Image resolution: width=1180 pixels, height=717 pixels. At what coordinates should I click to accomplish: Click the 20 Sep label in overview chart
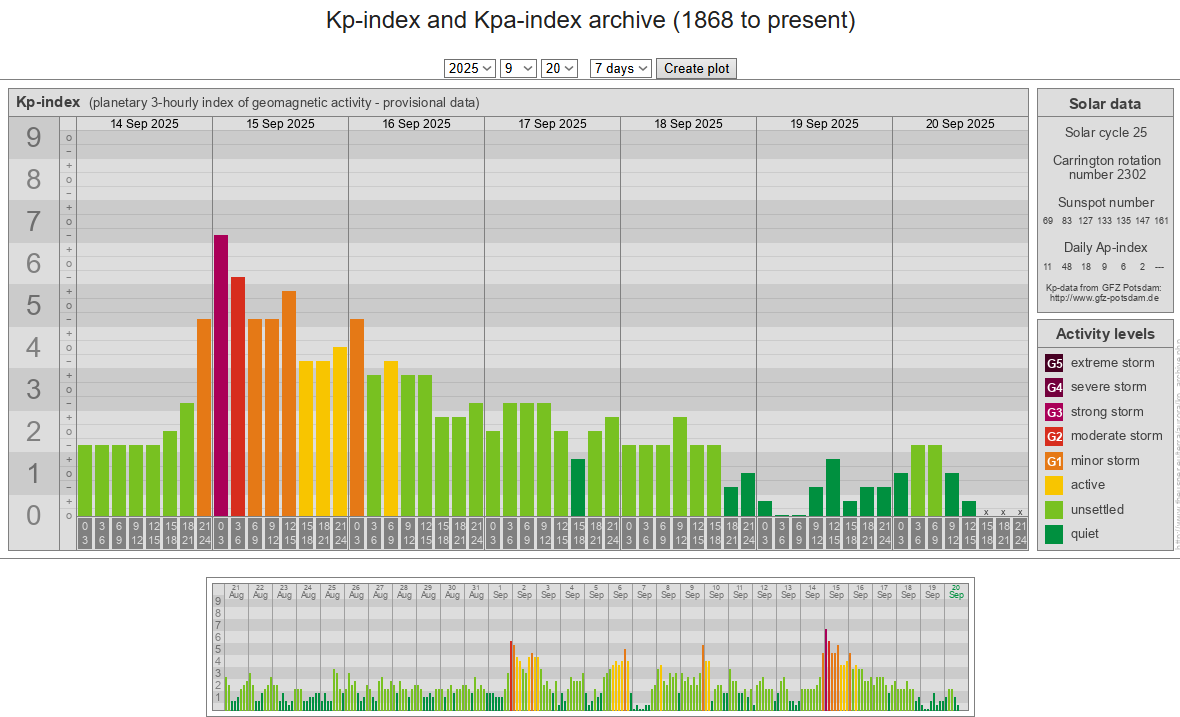click(x=956, y=591)
